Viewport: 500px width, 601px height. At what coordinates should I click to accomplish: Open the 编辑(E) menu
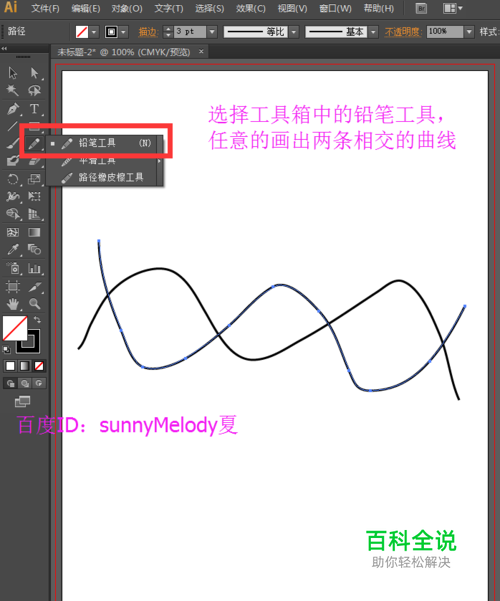[86, 8]
